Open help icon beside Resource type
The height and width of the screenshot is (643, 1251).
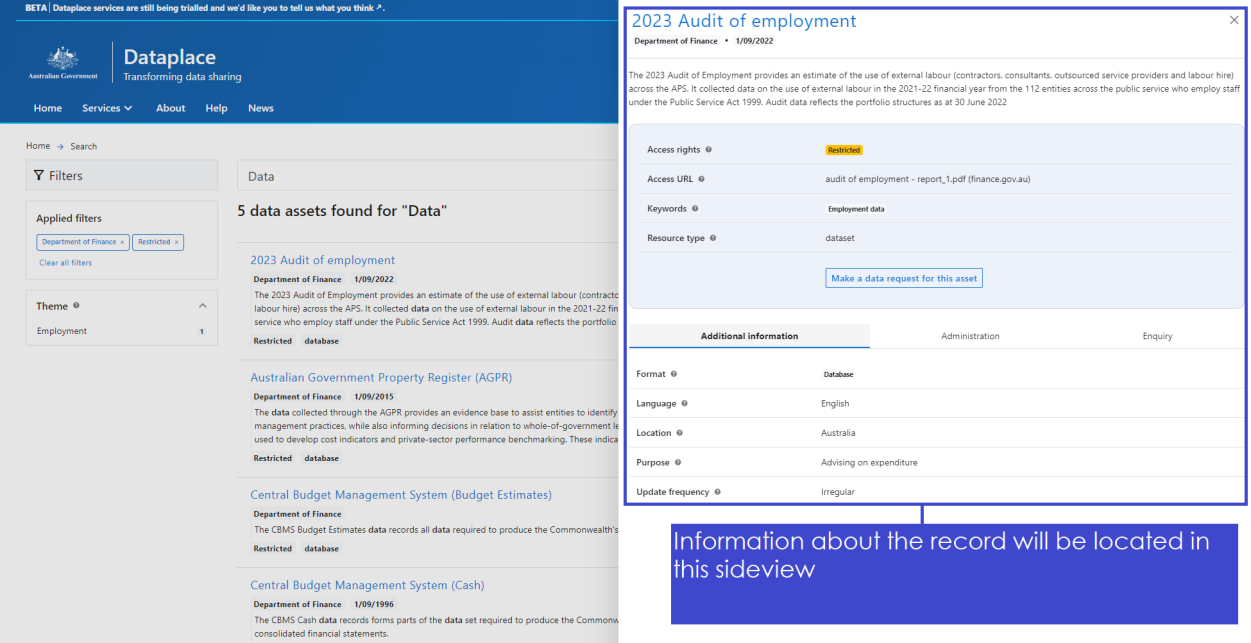pyautogui.click(x=713, y=238)
